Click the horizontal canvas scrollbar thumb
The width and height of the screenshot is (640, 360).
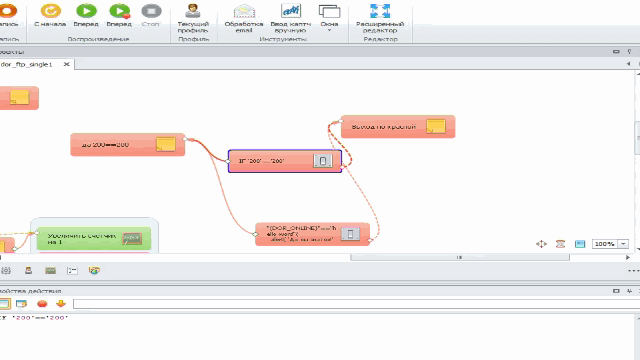(x=460, y=257)
